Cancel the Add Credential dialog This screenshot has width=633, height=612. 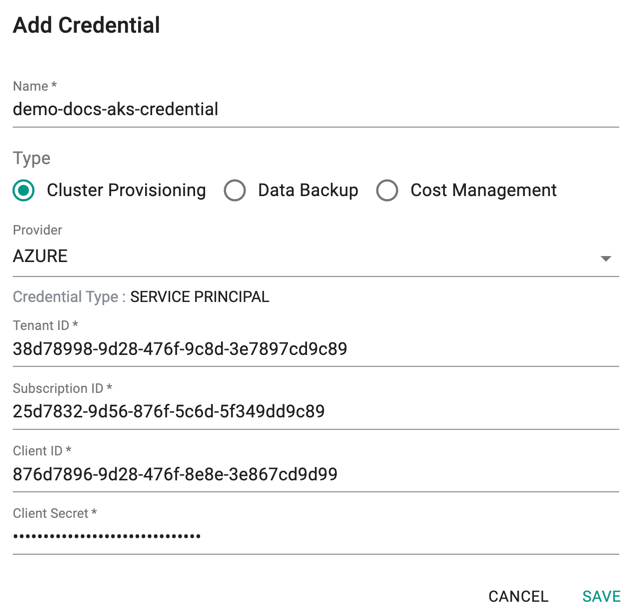click(518, 597)
